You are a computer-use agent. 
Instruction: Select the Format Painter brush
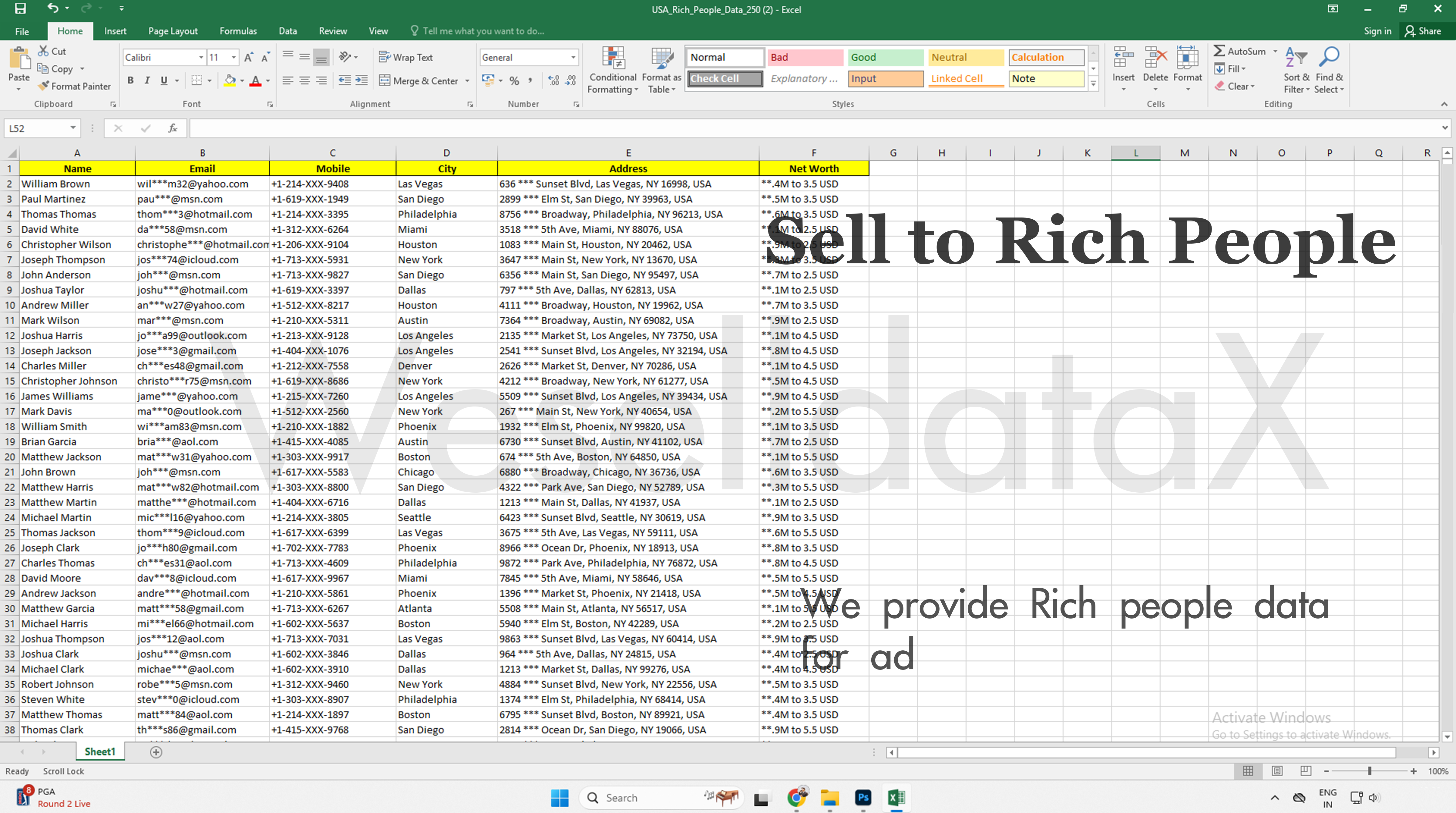coord(44,86)
